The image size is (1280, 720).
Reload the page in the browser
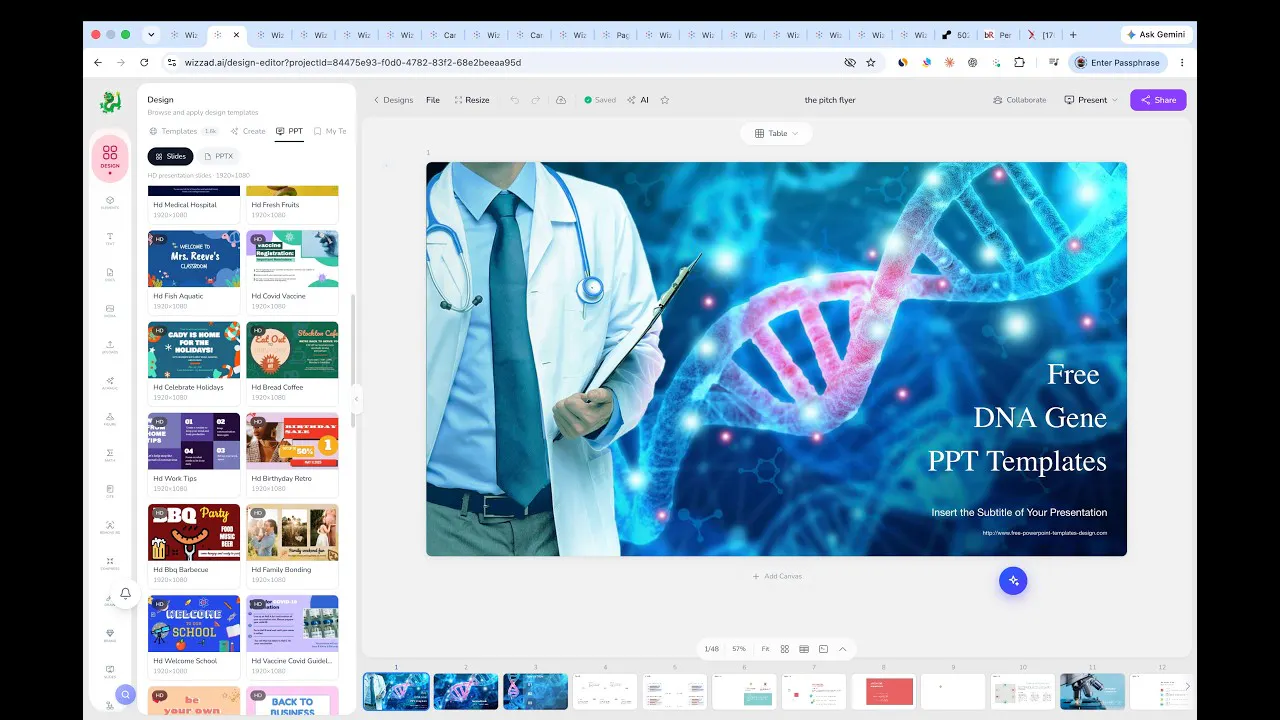coord(144,62)
